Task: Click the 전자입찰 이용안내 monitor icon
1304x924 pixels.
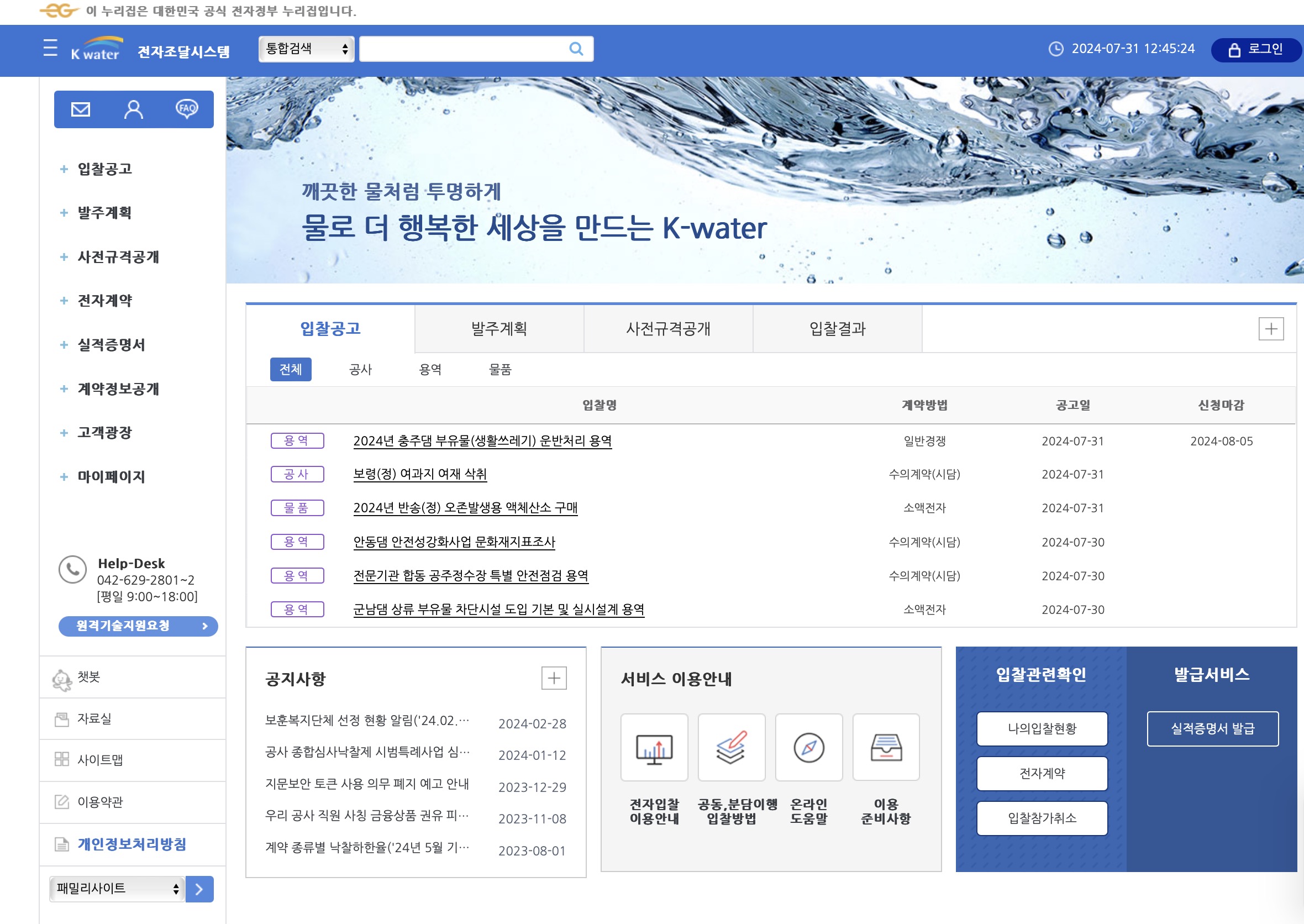Action: point(654,748)
